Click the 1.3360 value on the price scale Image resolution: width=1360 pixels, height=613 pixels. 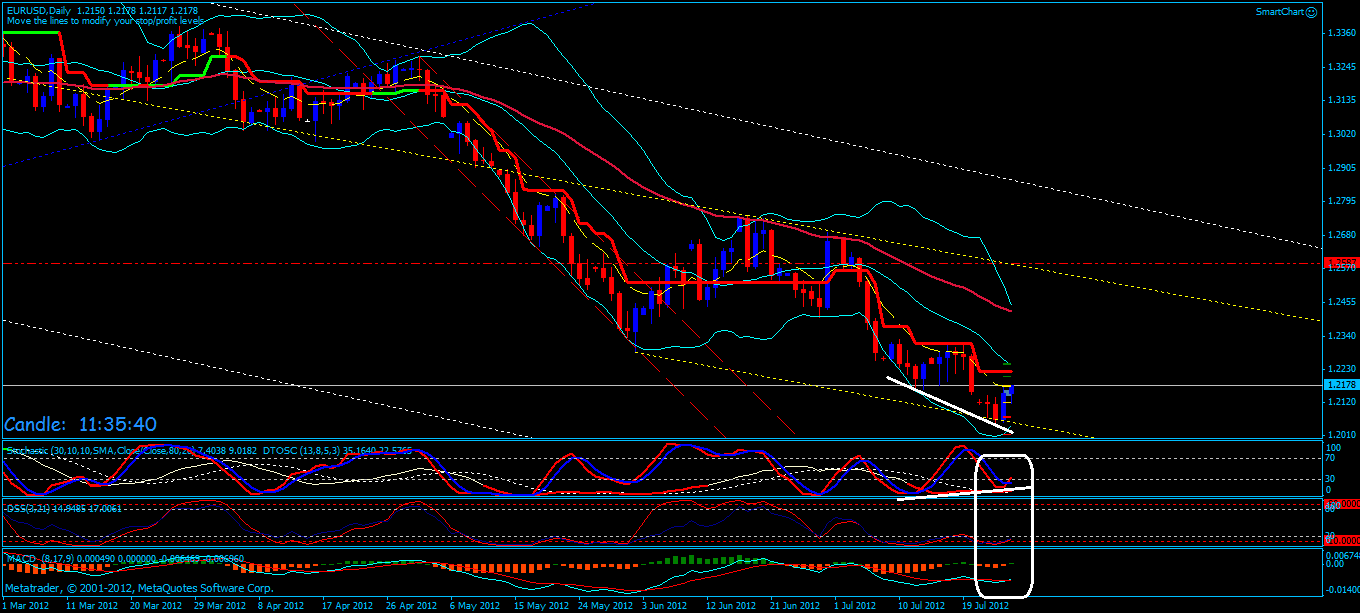click(1342, 32)
